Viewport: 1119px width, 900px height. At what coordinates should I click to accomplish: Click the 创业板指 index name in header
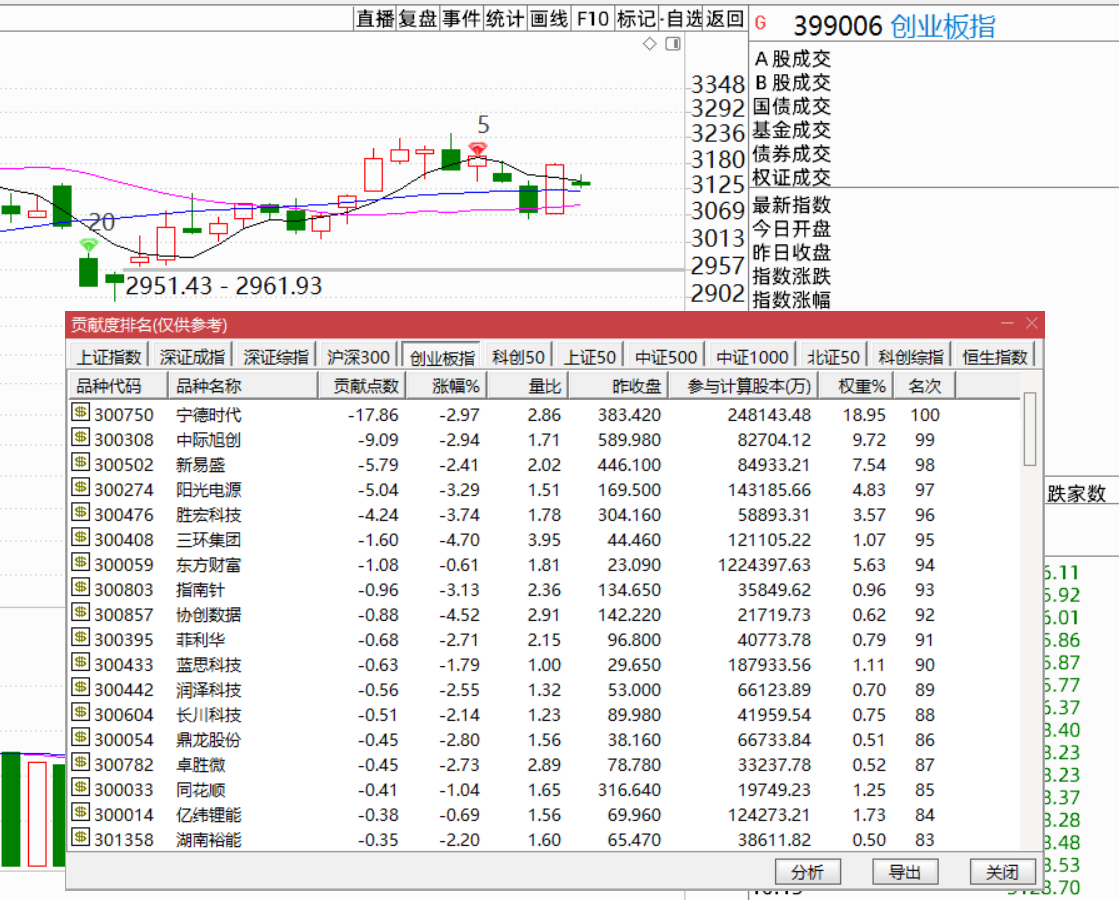(943, 26)
